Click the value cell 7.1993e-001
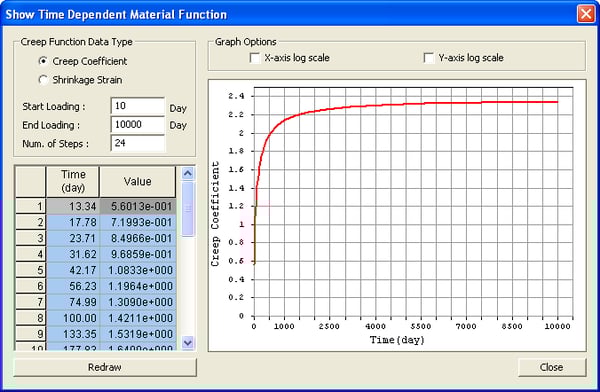Viewport: 600px width, 392px height. click(138, 222)
